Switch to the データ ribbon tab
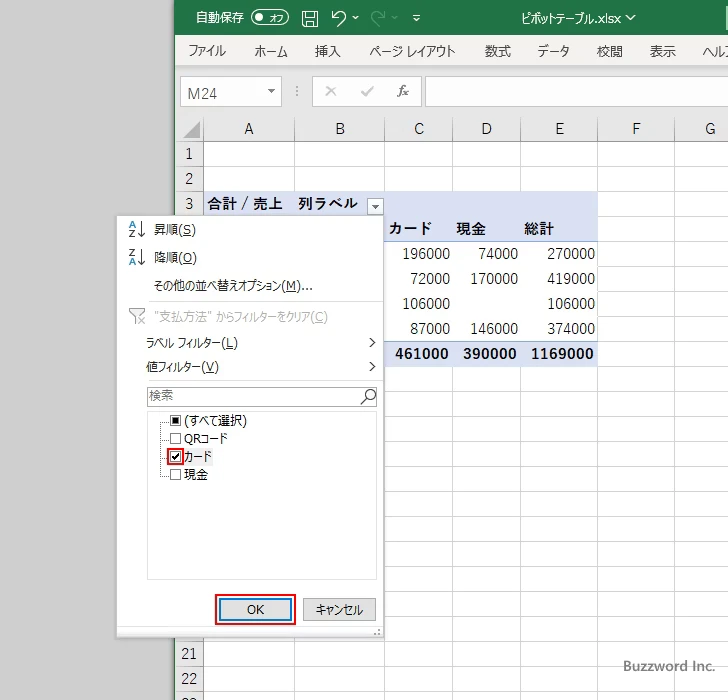This screenshot has height=700, width=728. click(x=553, y=51)
